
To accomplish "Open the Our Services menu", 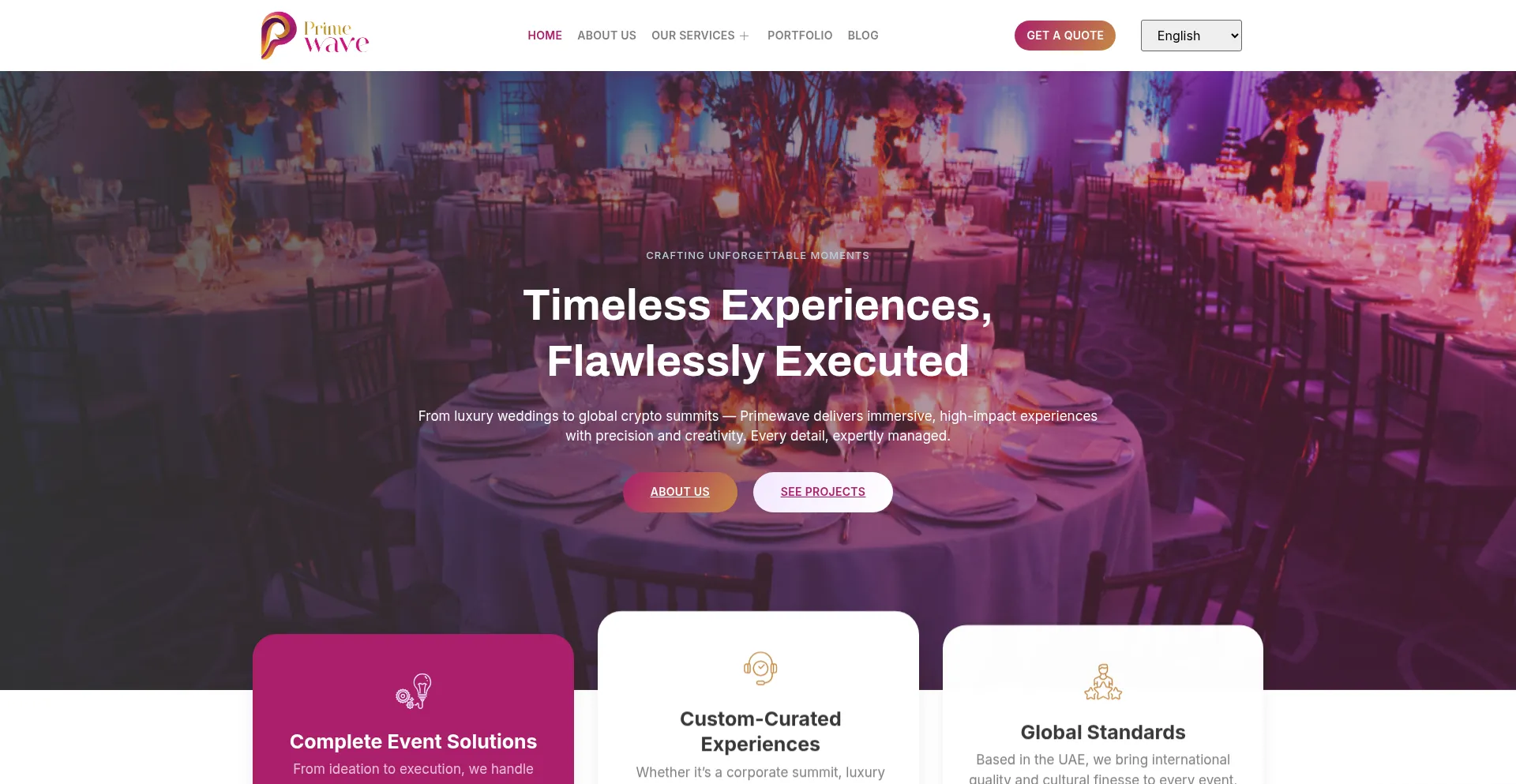I will point(692,36).
